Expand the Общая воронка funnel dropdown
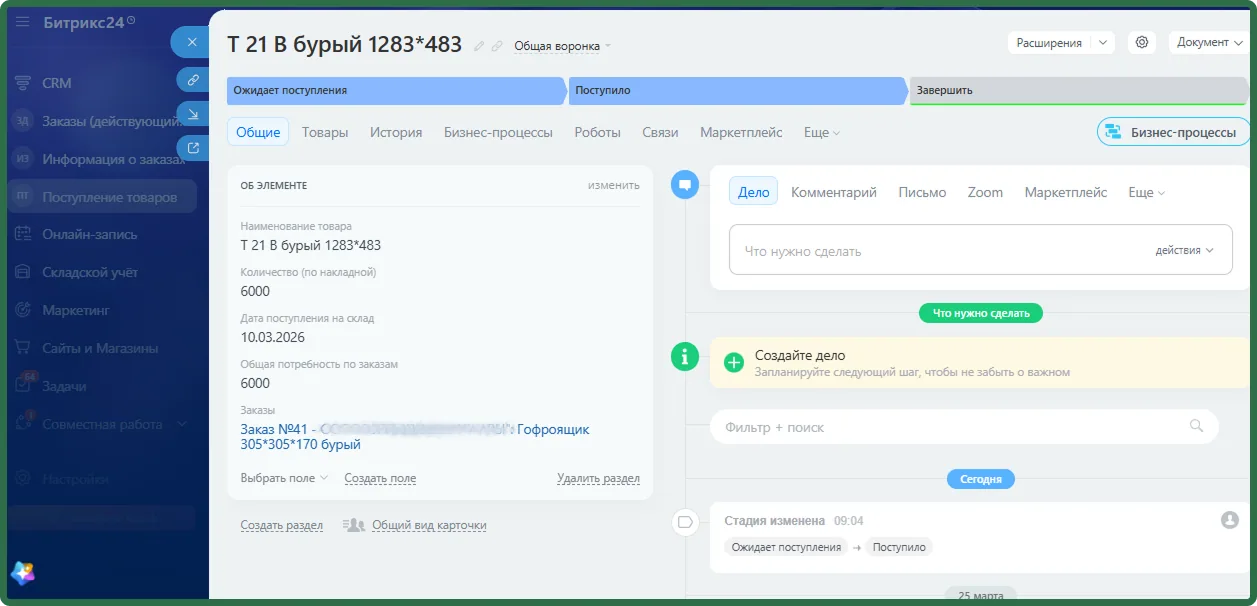This screenshot has height=606, width=1257. [x=562, y=46]
